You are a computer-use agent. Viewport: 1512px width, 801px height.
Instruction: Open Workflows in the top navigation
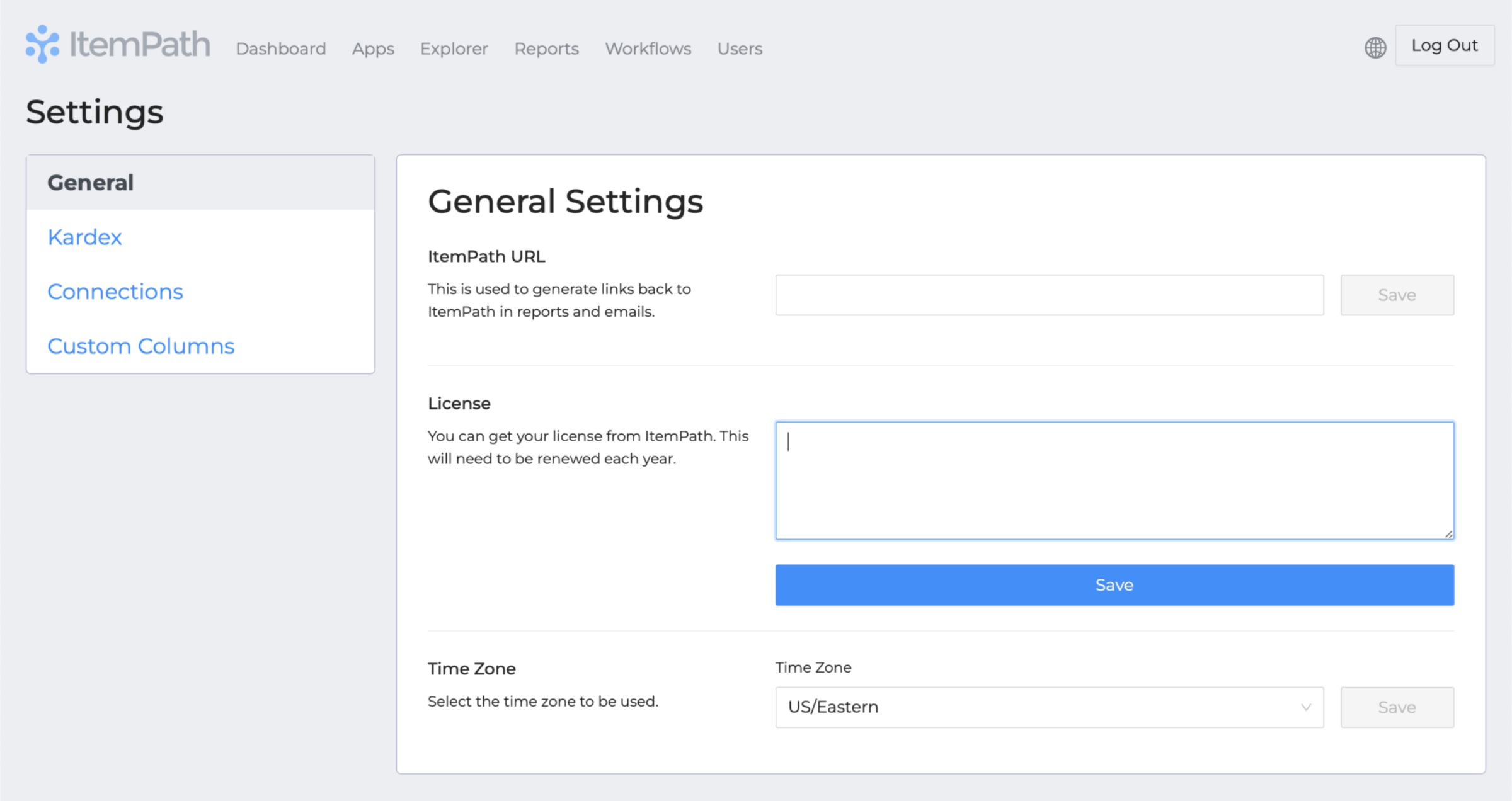648,48
